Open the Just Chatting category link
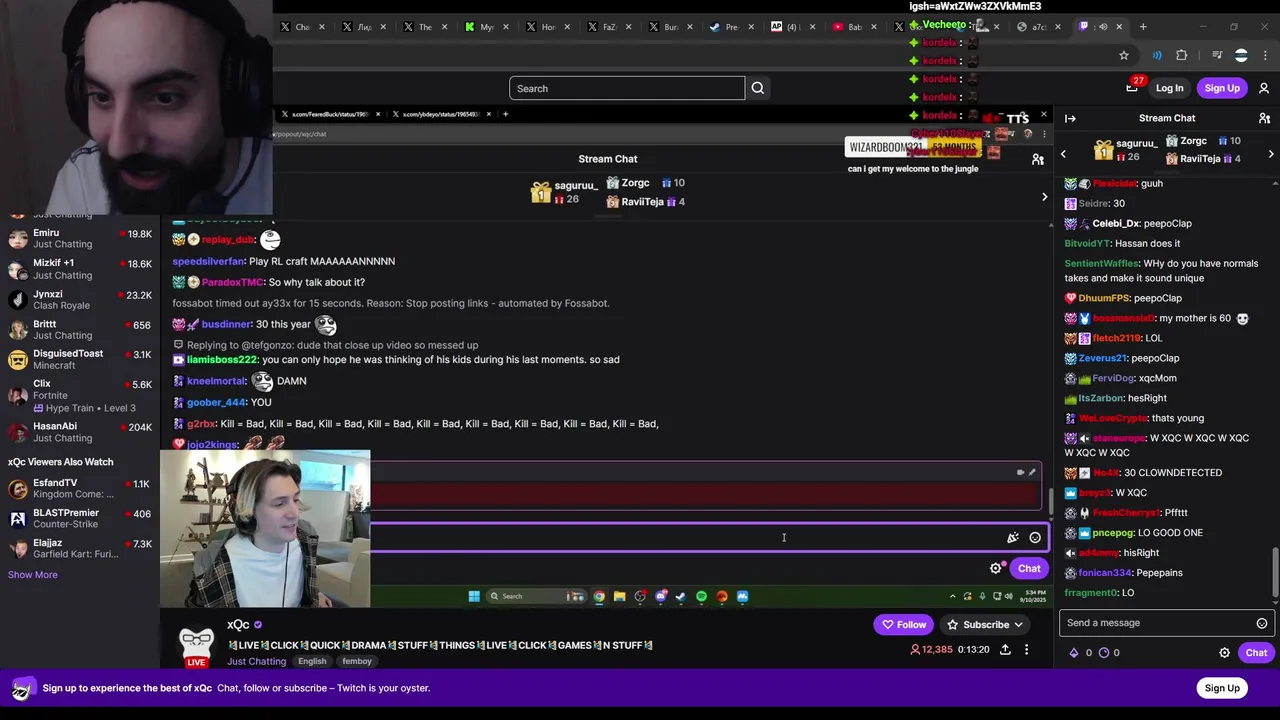The height and width of the screenshot is (720, 1280). click(x=257, y=661)
